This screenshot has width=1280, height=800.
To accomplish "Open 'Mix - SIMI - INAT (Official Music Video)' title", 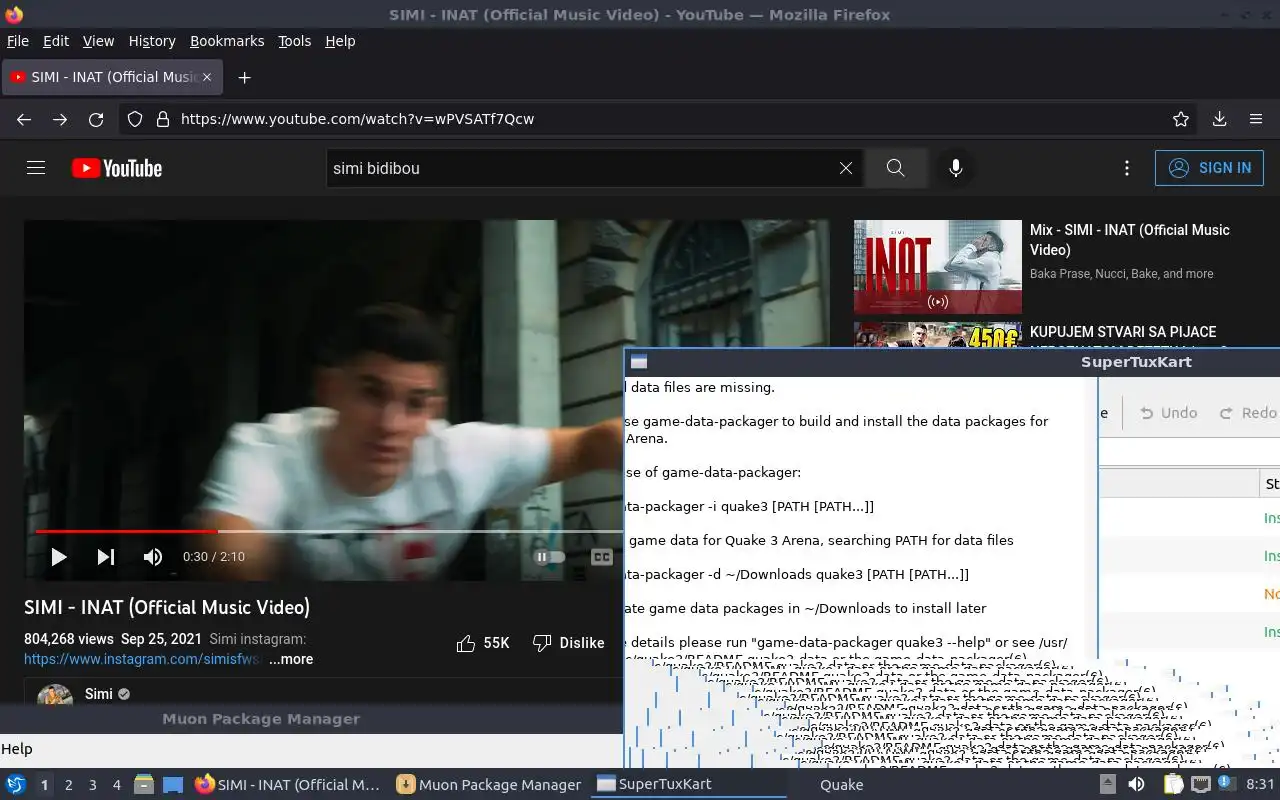I will pyautogui.click(x=1130, y=240).
